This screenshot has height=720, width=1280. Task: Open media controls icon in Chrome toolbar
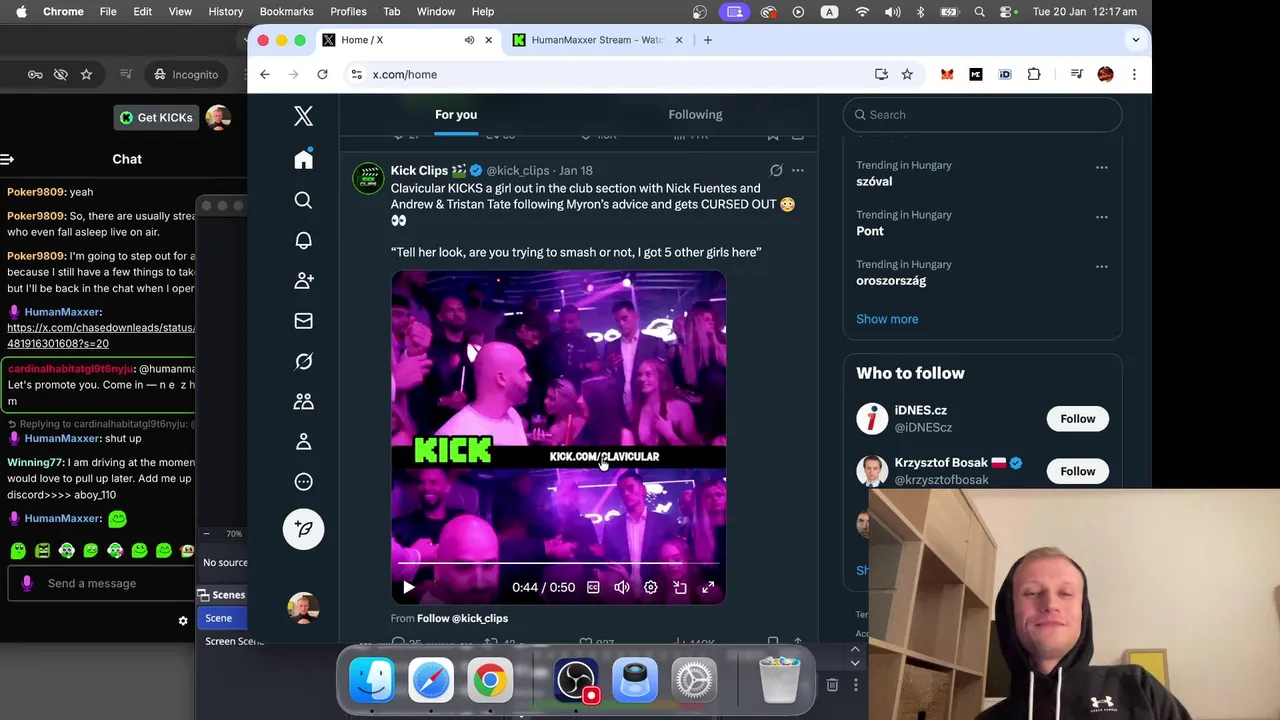[1076, 74]
